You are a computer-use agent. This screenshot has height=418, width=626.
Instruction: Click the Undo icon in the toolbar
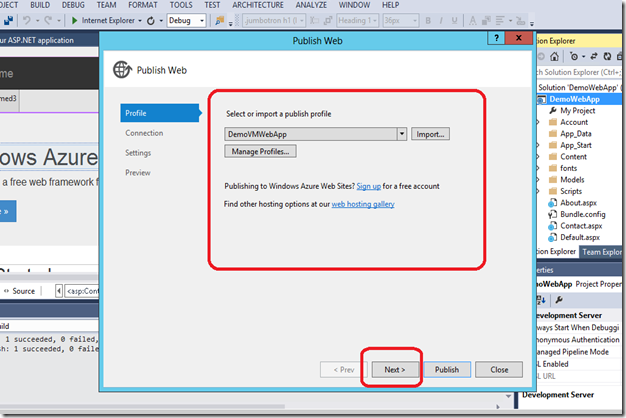coord(27,20)
